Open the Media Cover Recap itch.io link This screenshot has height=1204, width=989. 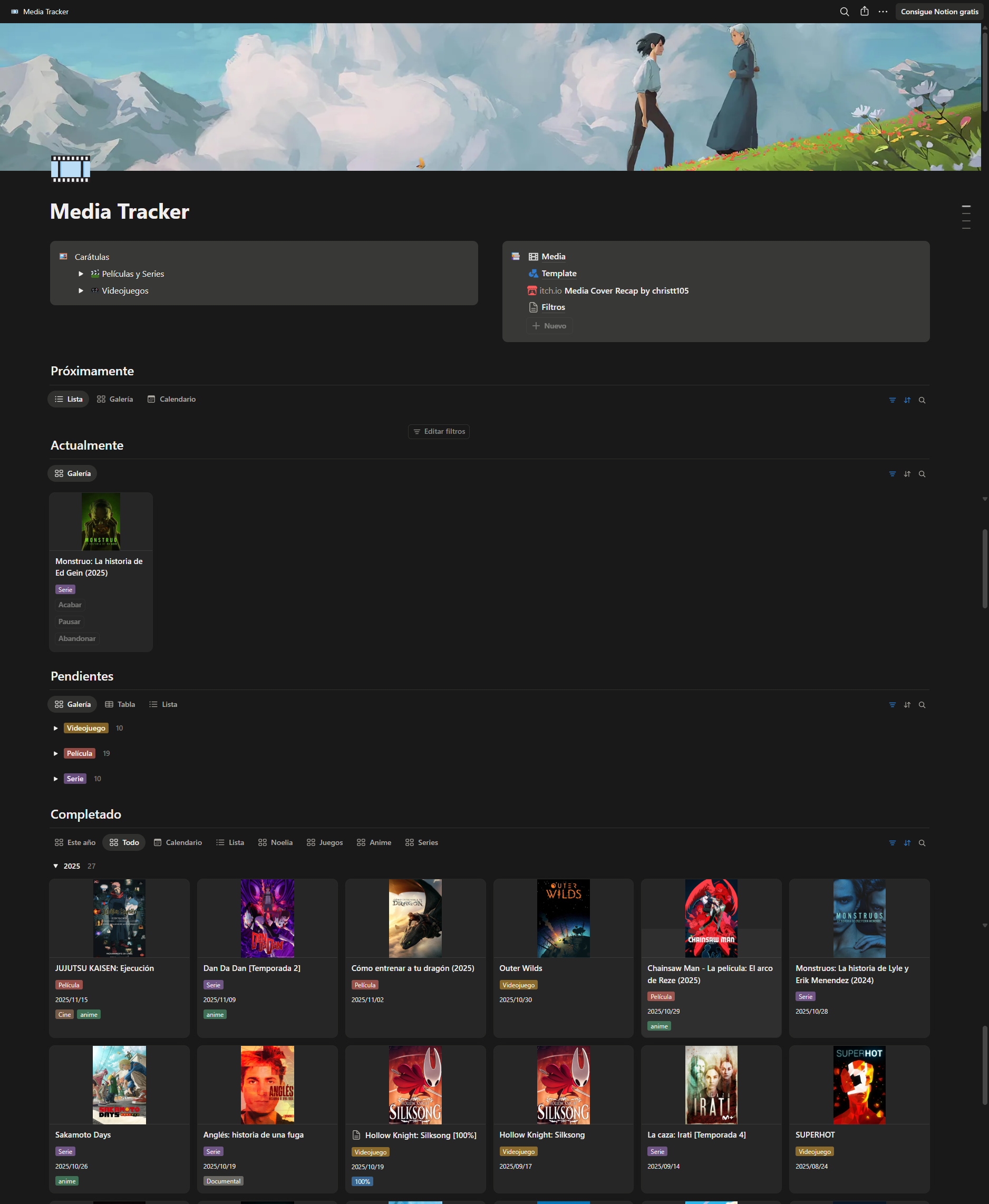626,290
